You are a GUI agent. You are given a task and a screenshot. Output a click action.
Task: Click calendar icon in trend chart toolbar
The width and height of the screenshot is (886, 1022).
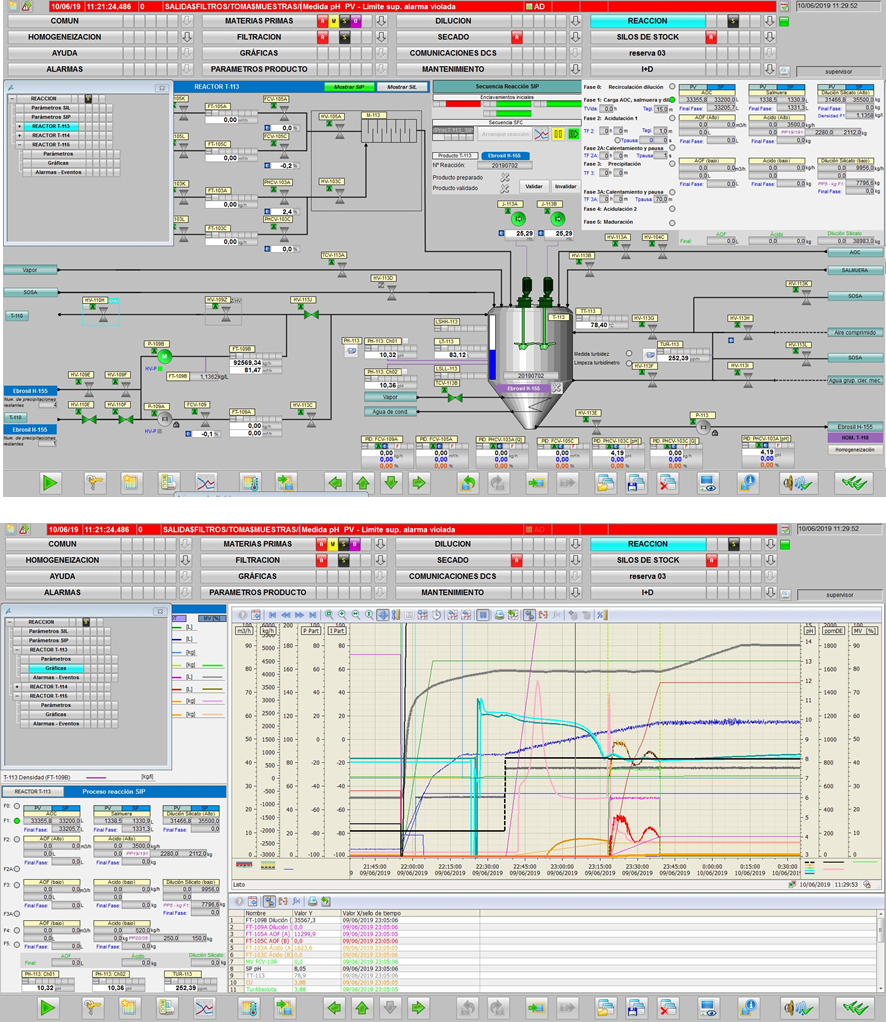[x=256, y=615]
